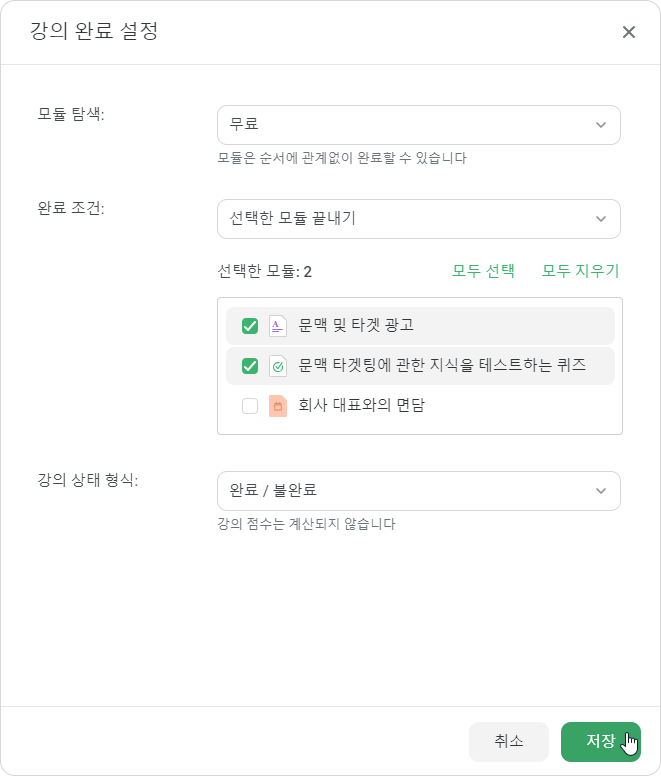The height and width of the screenshot is (776, 661).
Task: Uncheck the 문맥 및 타겟 광고 checkbox
Action: (x=250, y=326)
